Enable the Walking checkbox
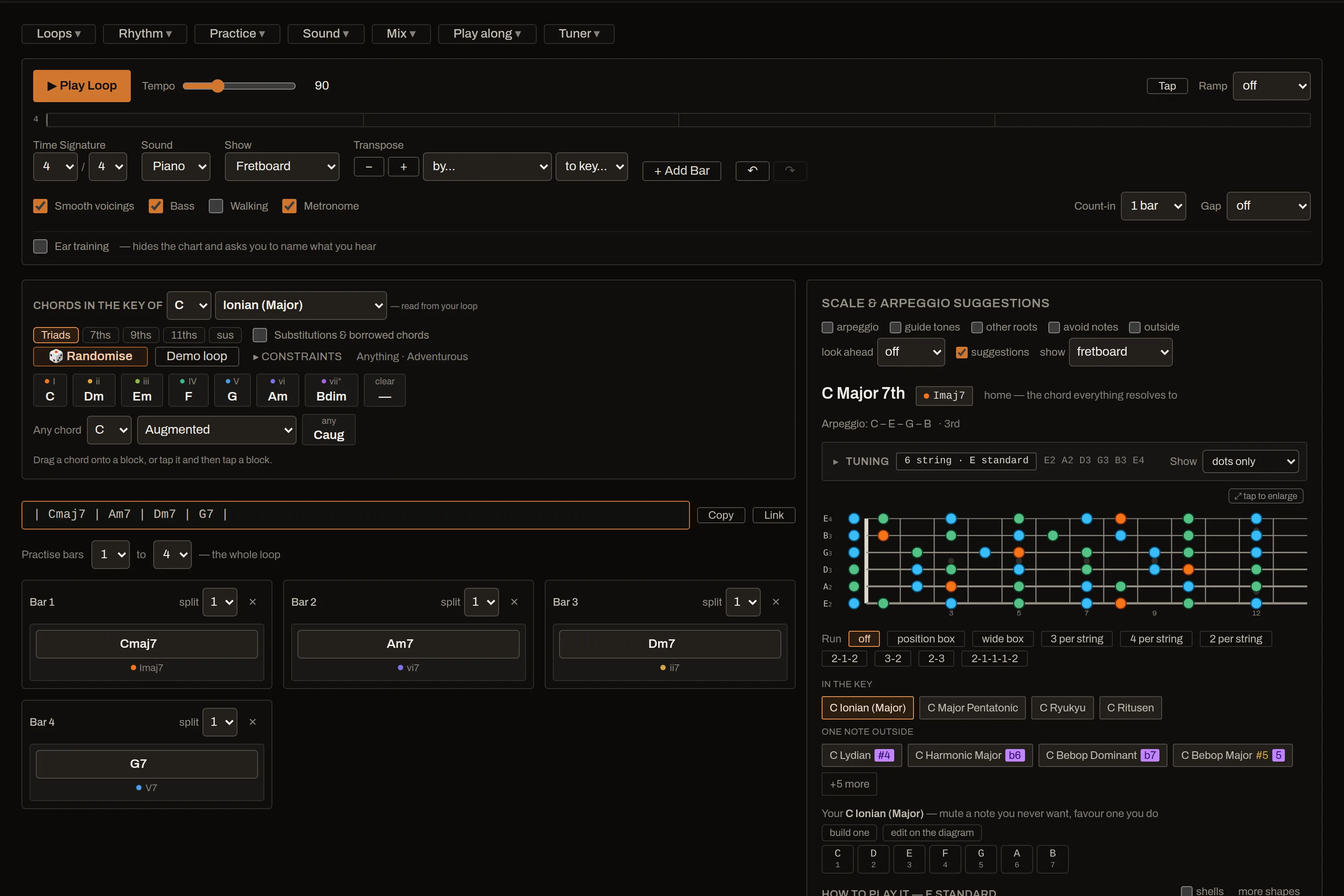The width and height of the screenshot is (1344, 896). pyautogui.click(x=215, y=206)
